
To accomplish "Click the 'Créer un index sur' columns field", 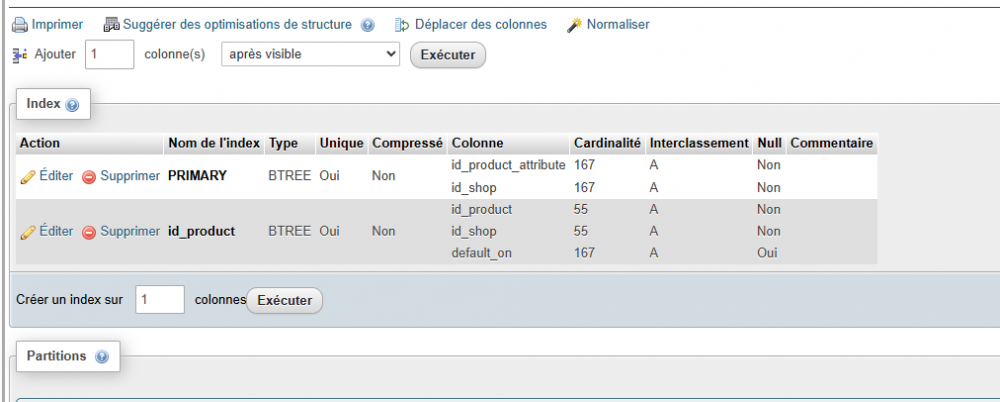I will pos(160,299).
